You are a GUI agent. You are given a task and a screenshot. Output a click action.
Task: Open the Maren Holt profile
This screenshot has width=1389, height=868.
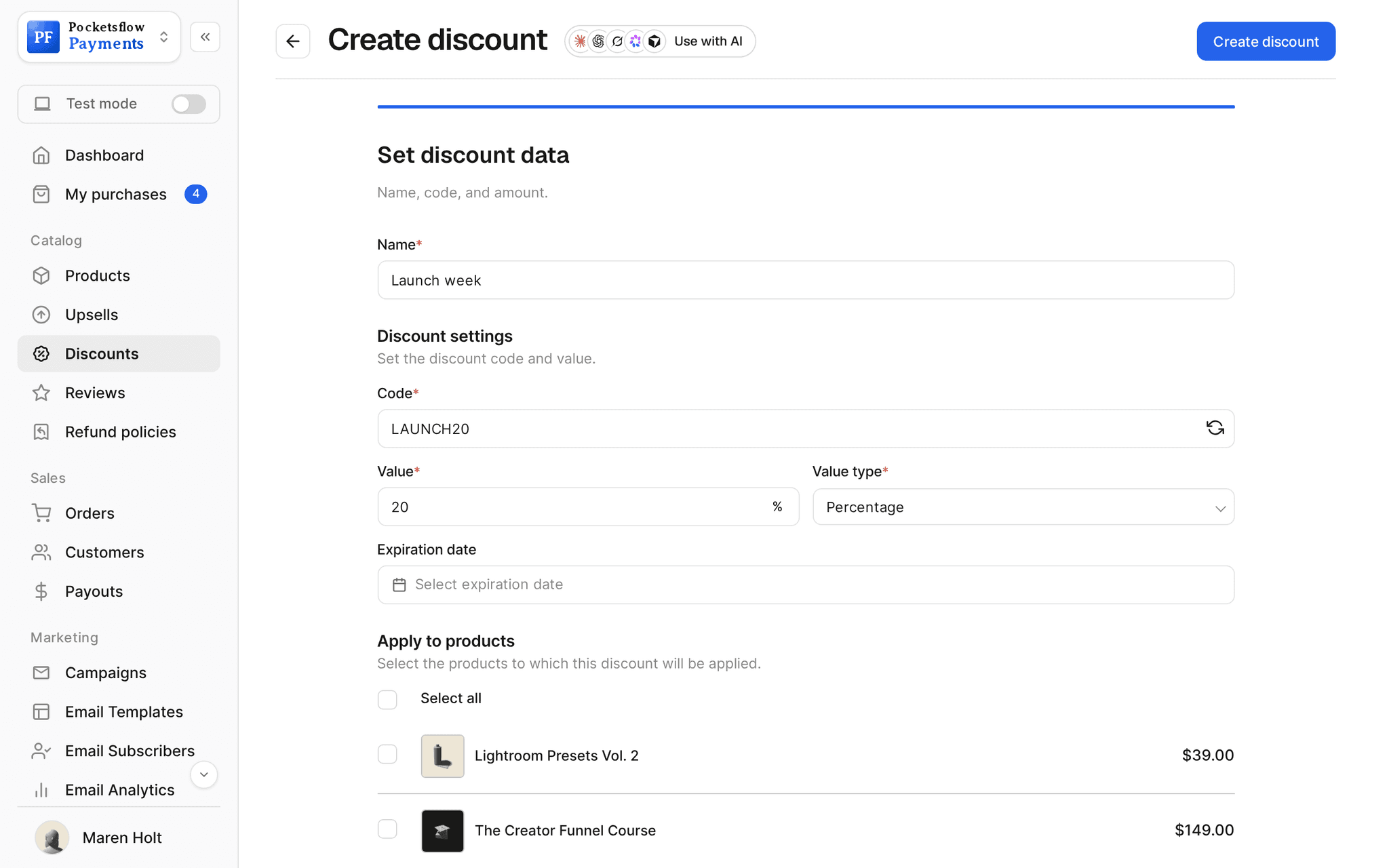coord(119,837)
